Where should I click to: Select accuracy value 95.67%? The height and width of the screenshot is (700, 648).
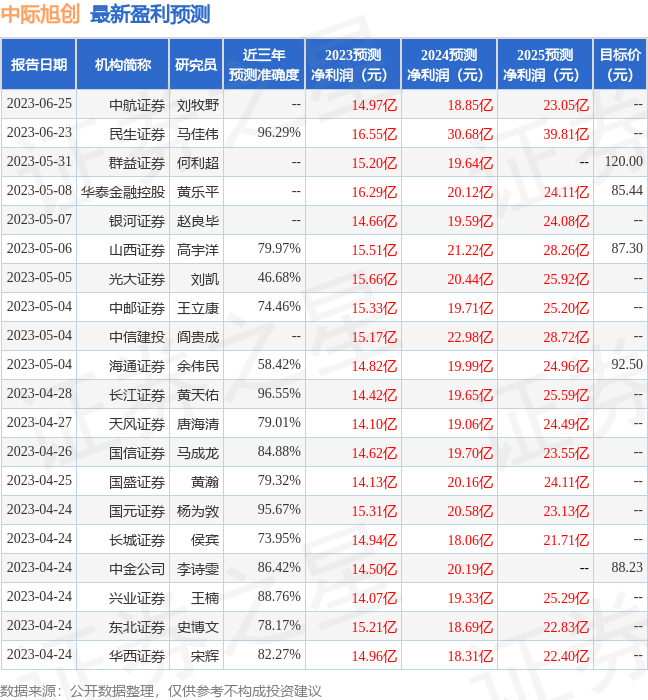[279, 509]
